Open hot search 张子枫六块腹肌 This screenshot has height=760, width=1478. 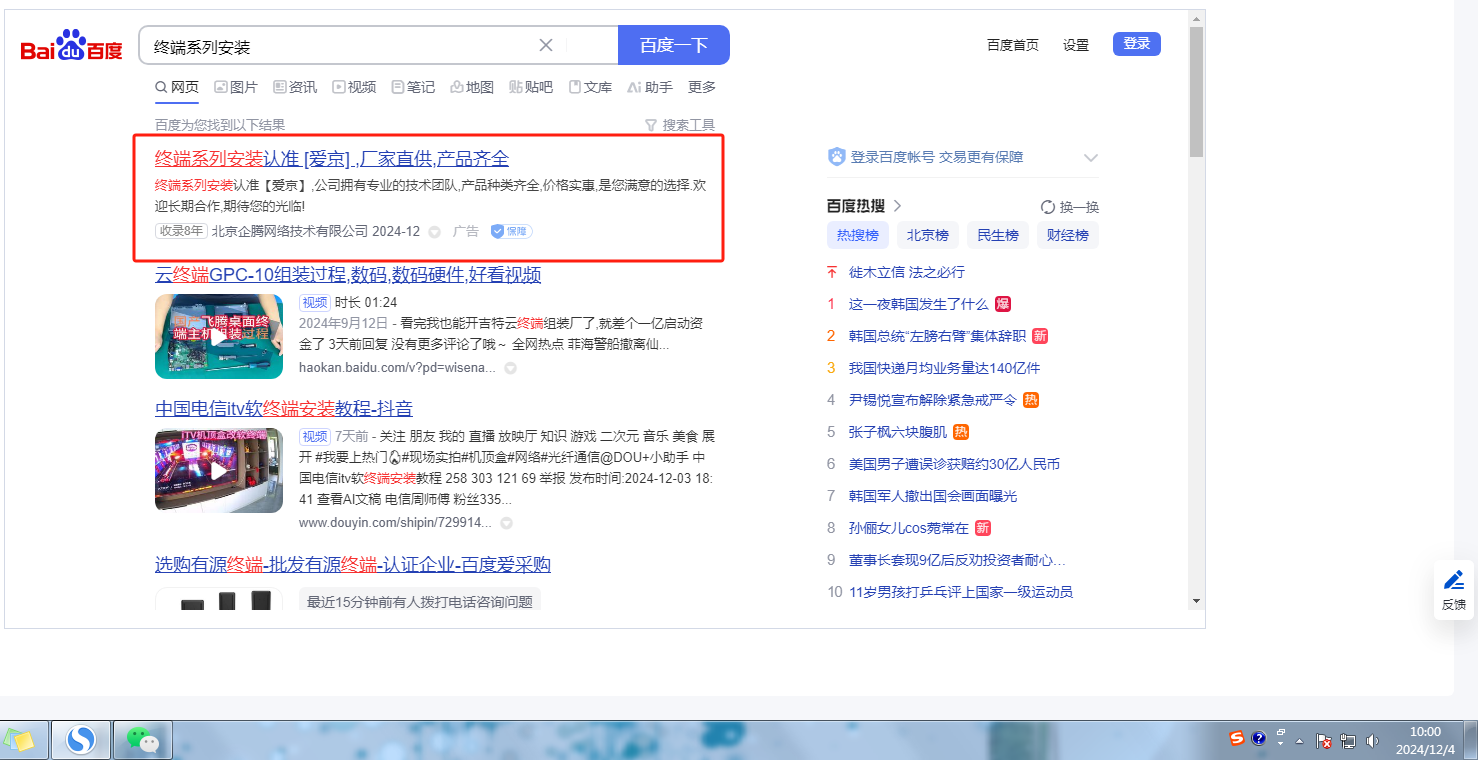pyautogui.click(x=898, y=432)
